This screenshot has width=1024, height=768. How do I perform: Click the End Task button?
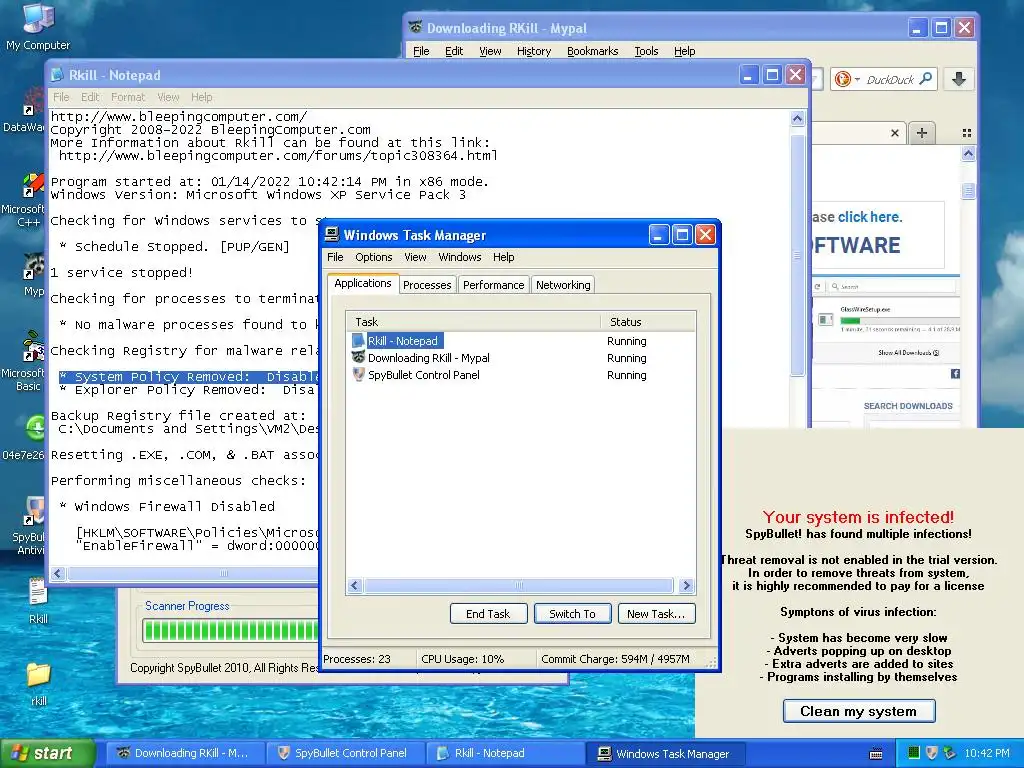(488, 614)
